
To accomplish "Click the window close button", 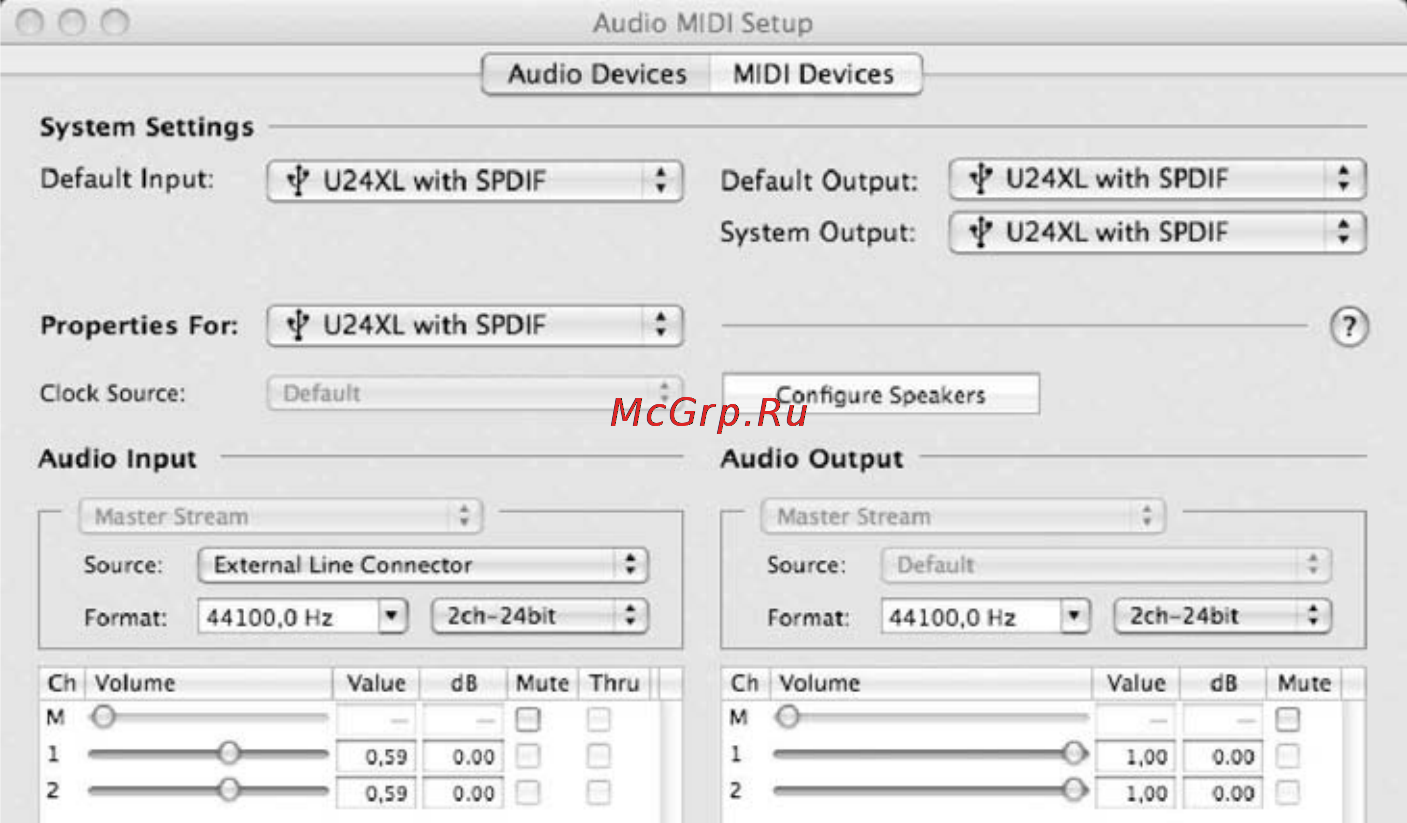I will coord(30,22).
